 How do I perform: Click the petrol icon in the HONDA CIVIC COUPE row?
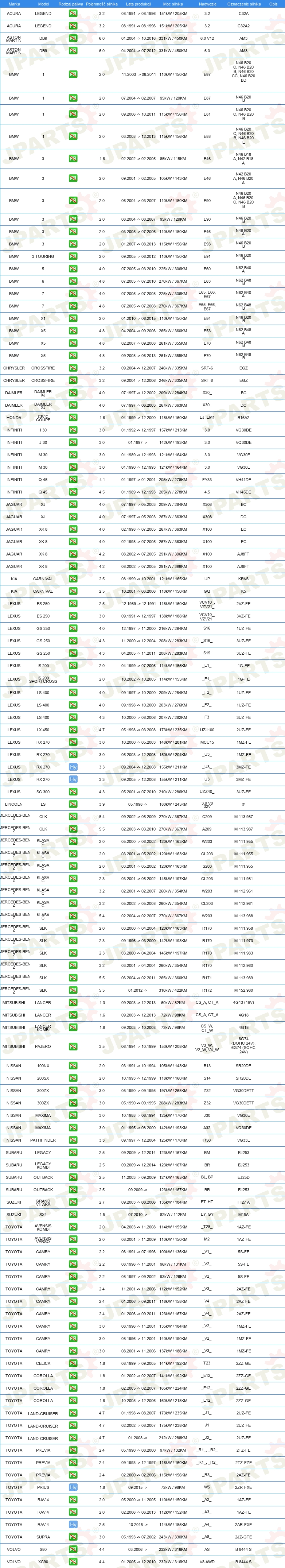[73, 418]
